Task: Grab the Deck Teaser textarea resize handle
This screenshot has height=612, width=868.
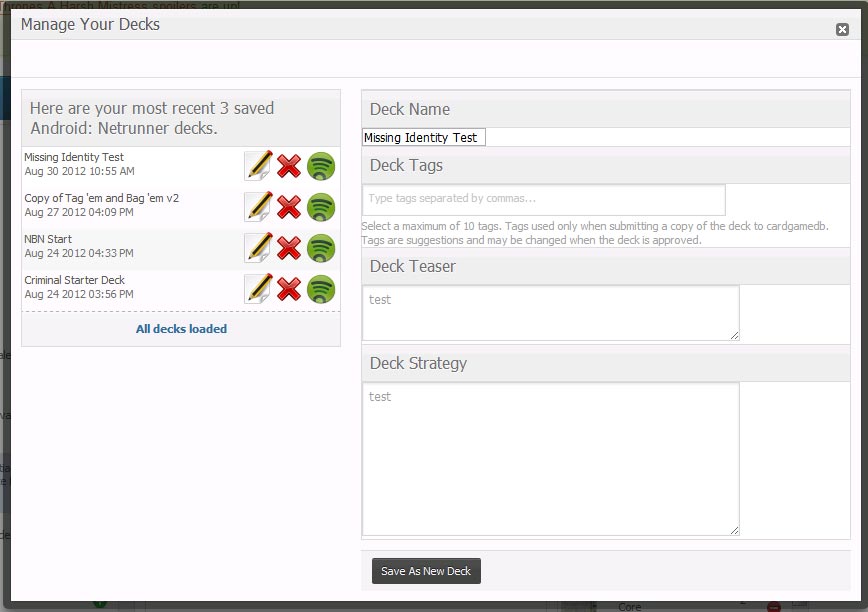Action: click(x=735, y=335)
